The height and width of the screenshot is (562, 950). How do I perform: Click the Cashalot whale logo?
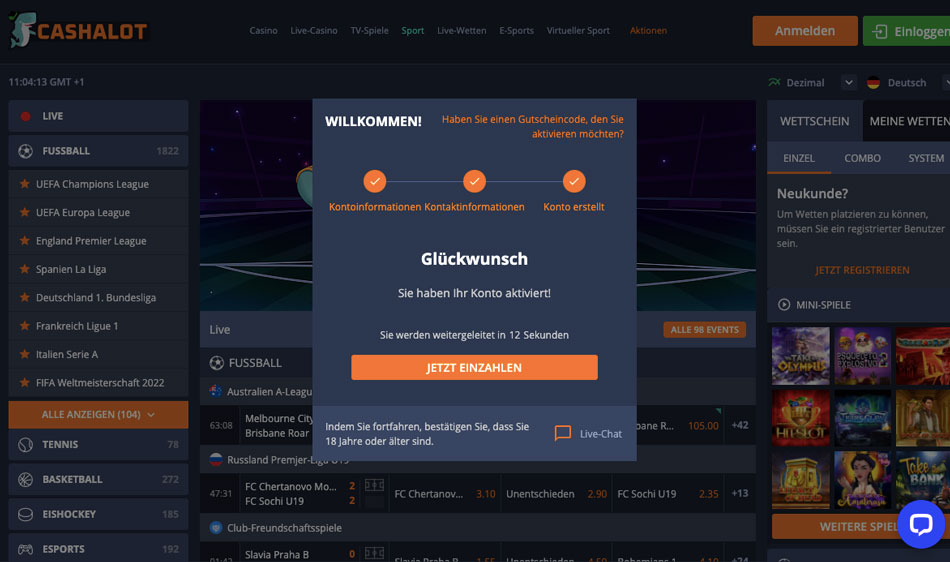pos(23,30)
